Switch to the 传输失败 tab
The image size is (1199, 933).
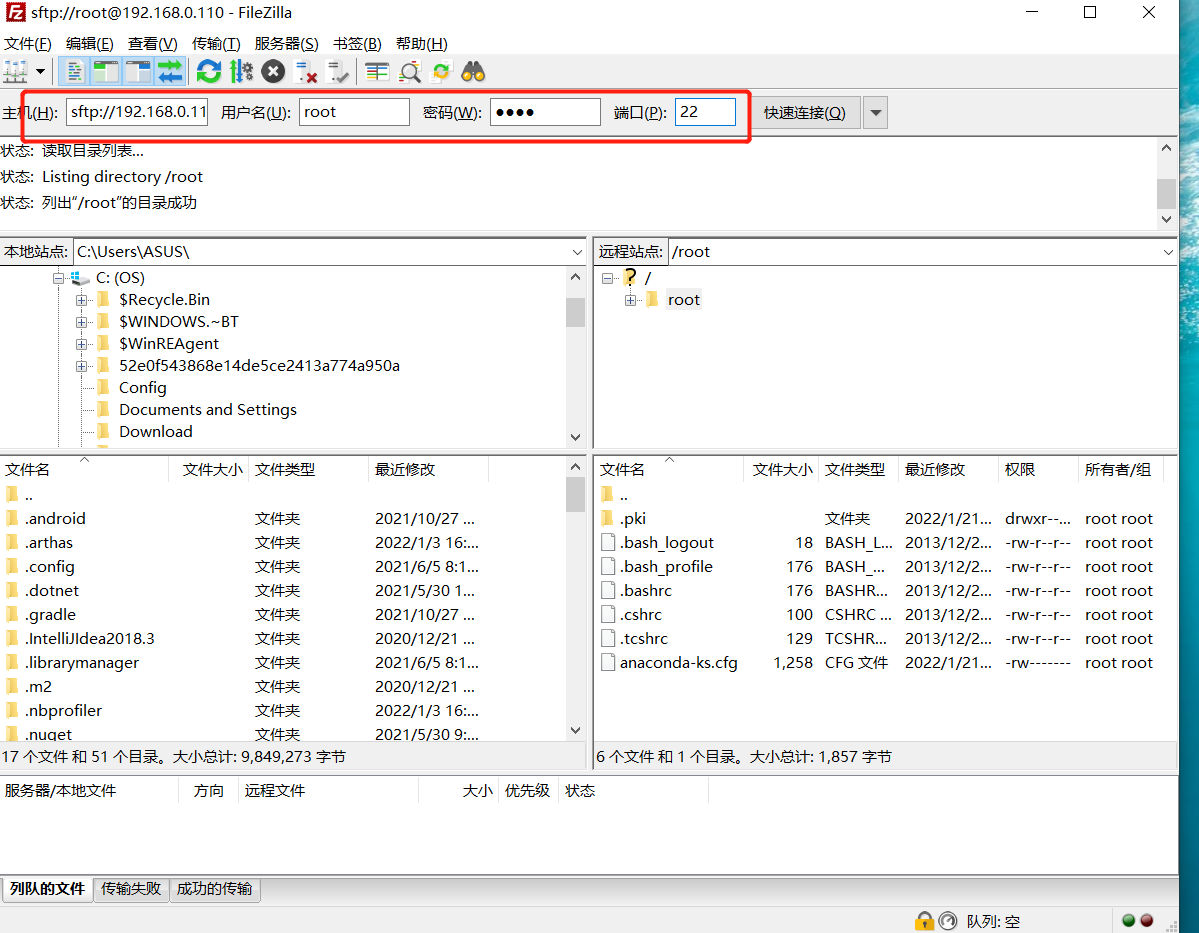click(x=131, y=889)
